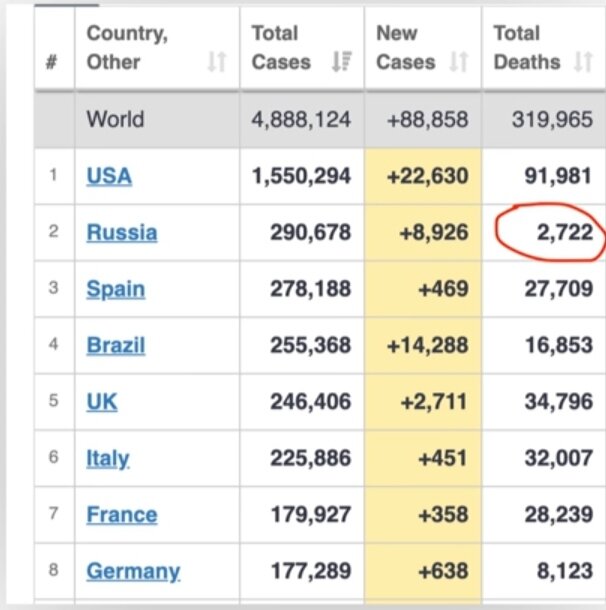The width and height of the screenshot is (606, 610).
Task: Go to Spain's statistics page
Action: point(115,290)
